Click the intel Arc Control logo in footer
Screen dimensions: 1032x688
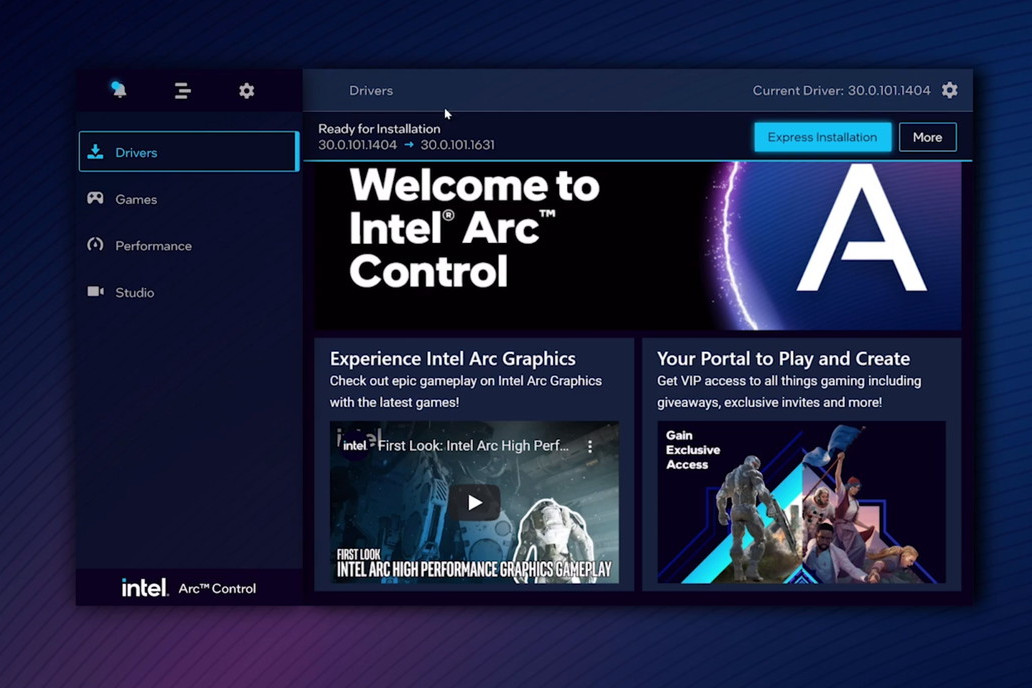tap(189, 588)
